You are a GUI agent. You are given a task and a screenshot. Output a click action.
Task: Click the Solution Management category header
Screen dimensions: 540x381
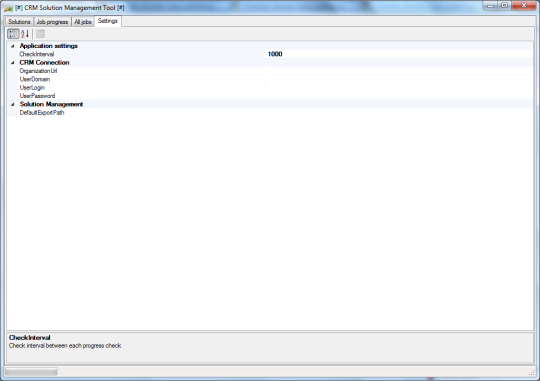pyautogui.click(x=51, y=104)
